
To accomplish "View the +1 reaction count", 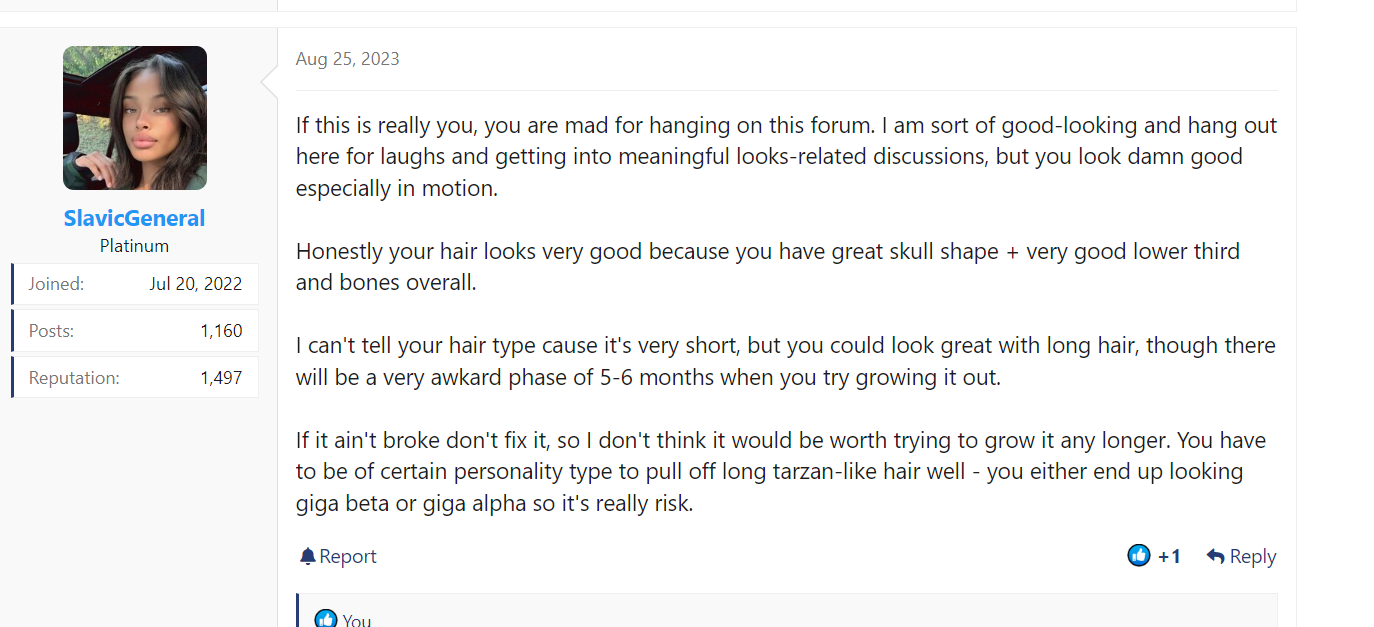I will [1169, 556].
